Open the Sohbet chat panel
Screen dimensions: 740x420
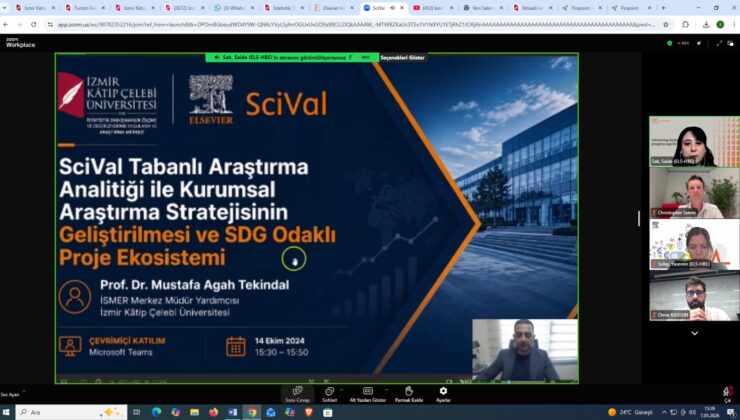329,394
